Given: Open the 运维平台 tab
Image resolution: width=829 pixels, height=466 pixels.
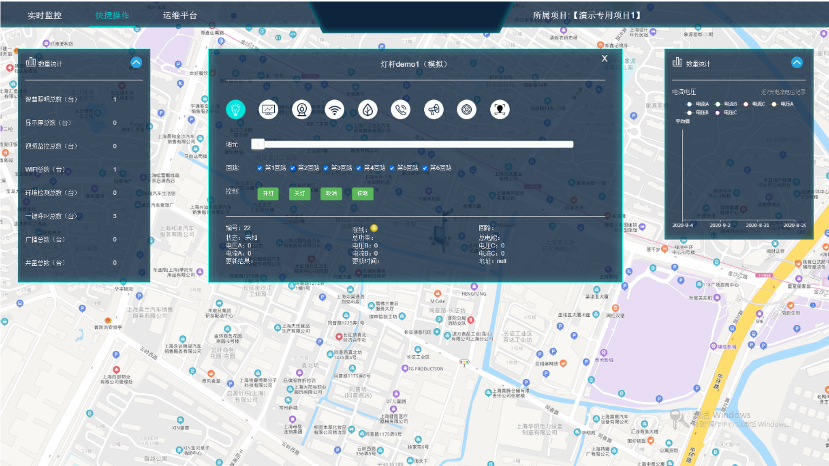Looking at the screenshot, I should point(180,16).
